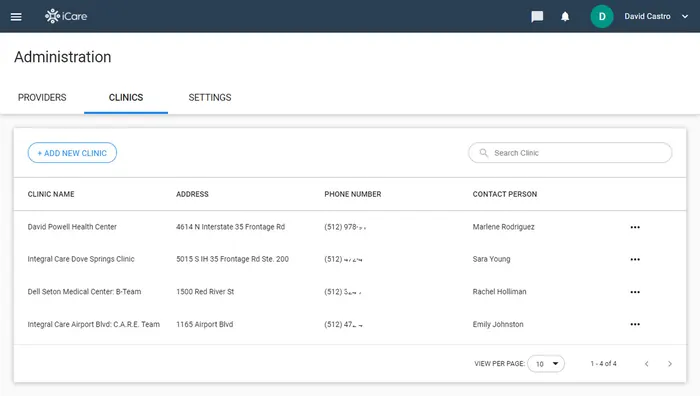Click the Contact Person column header
The width and height of the screenshot is (700, 396).
[x=505, y=194]
